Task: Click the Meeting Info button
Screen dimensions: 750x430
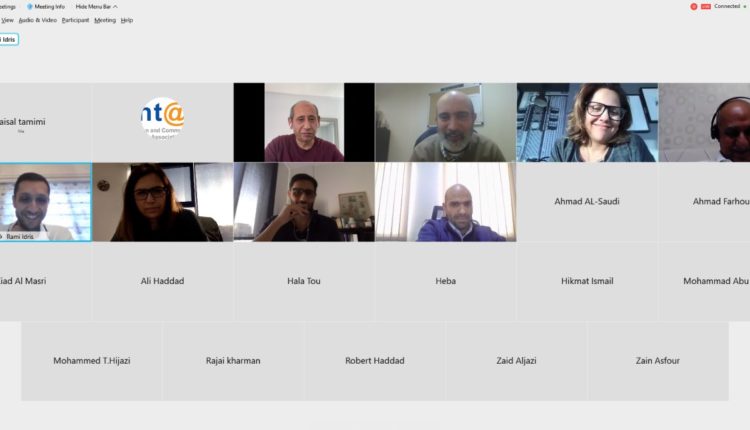Action: [46, 7]
